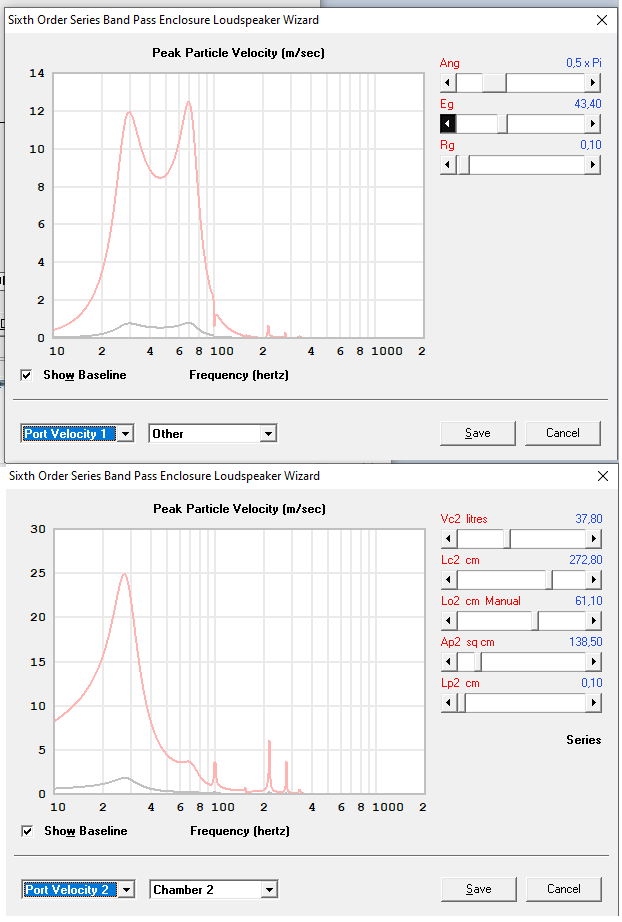This screenshot has width=622, height=922.
Task: Click the Ap2 sq cm slider thumb
Action: (x=478, y=662)
